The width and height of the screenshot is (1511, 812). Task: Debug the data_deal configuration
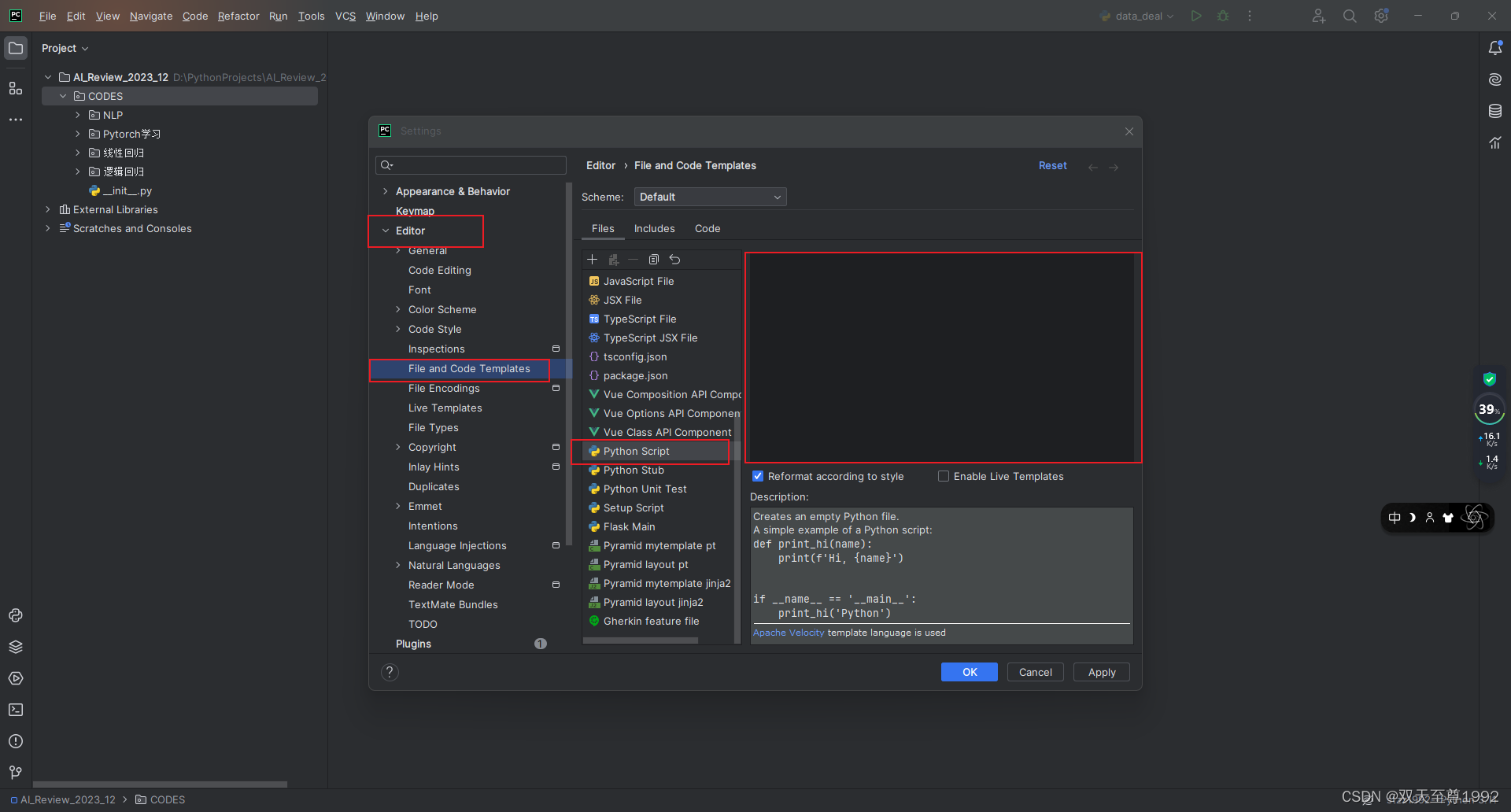pos(1223,16)
